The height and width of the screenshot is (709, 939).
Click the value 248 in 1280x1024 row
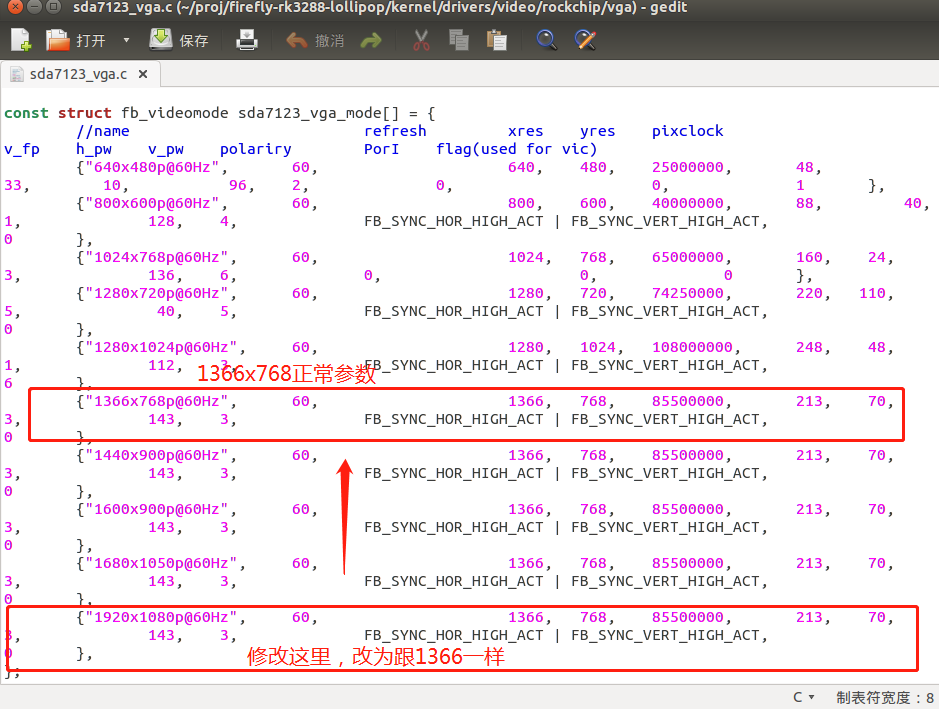point(809,347)
